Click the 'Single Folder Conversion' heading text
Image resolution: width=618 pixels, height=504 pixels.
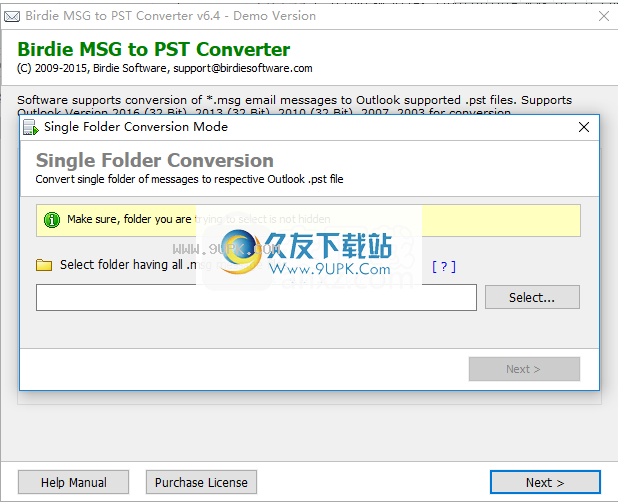(x=154, y=160)
